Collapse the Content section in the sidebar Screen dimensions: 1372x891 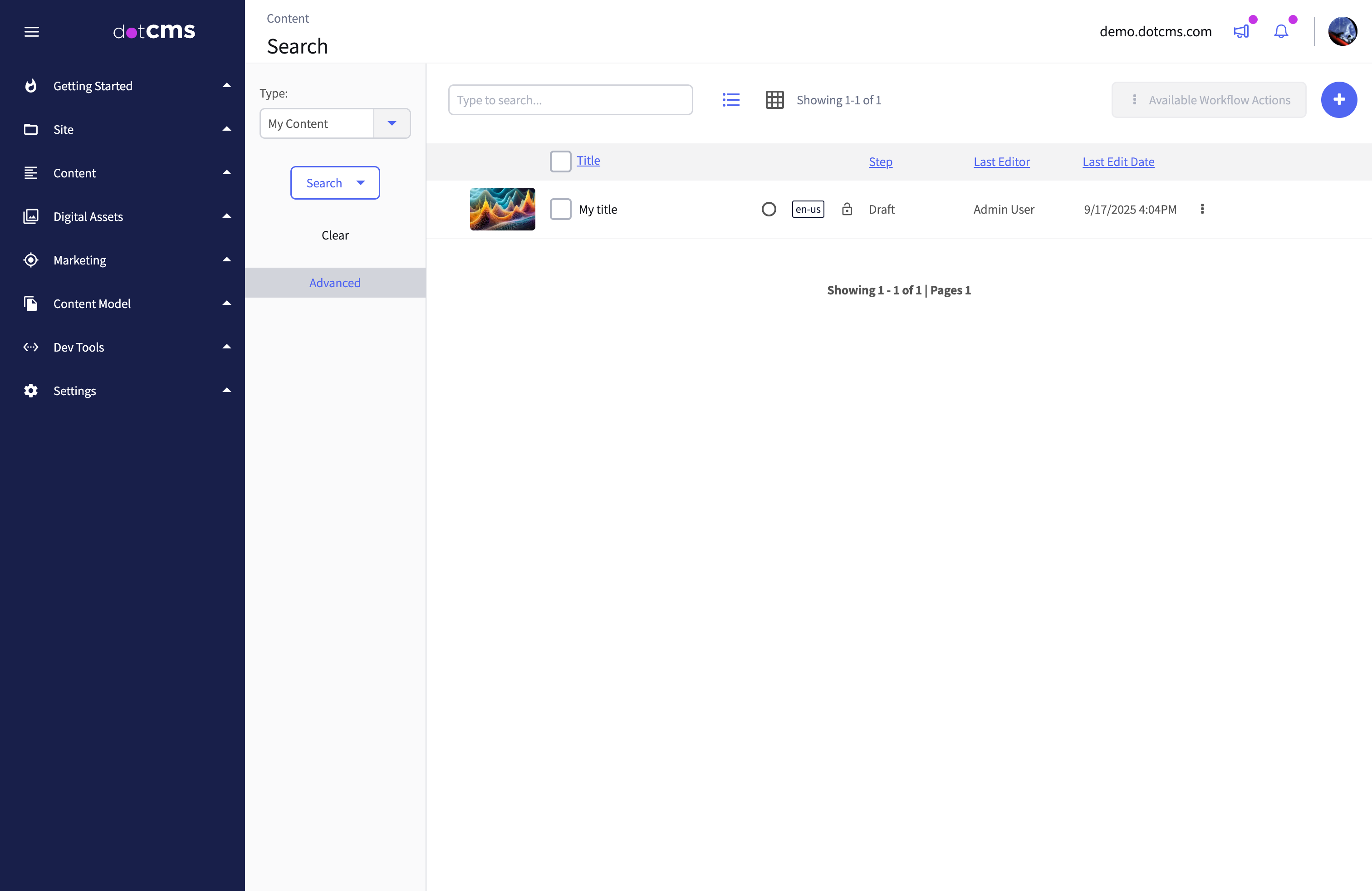pyautogui.click(x=226, y=172)
